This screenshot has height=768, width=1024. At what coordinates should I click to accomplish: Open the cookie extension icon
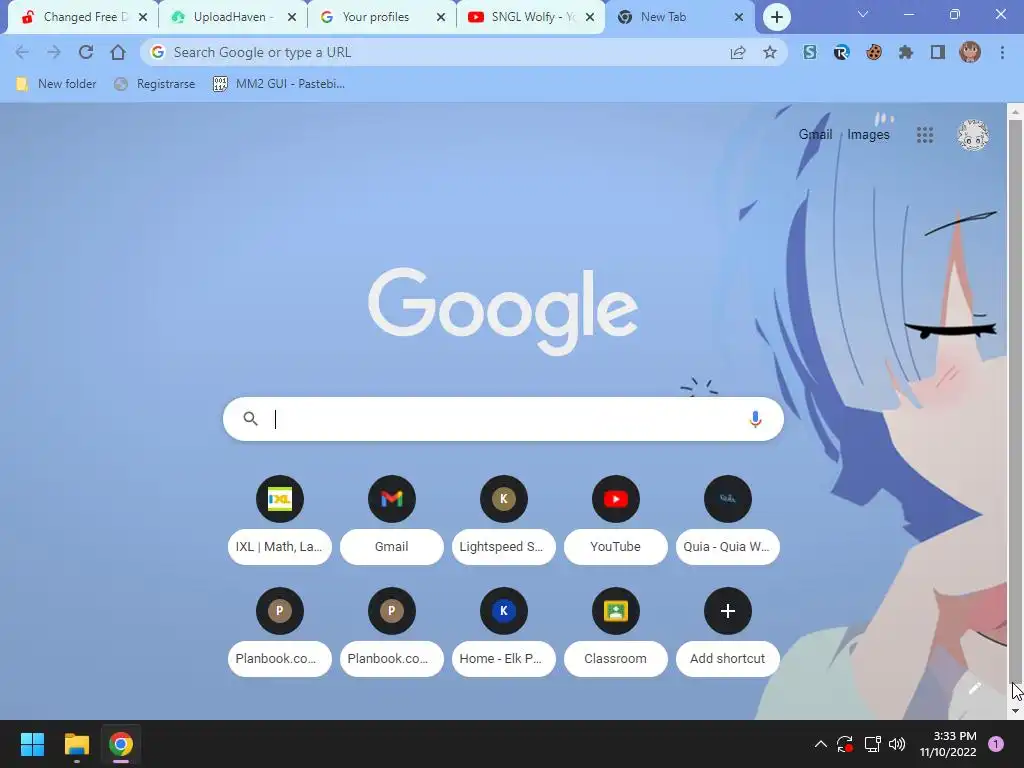[x=874, y=52]
